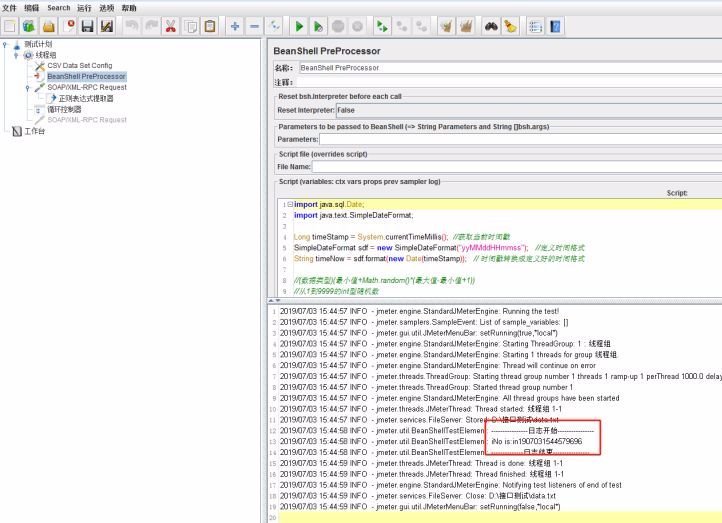
Task: Open the 运行 menu
Action: (84, 8)
